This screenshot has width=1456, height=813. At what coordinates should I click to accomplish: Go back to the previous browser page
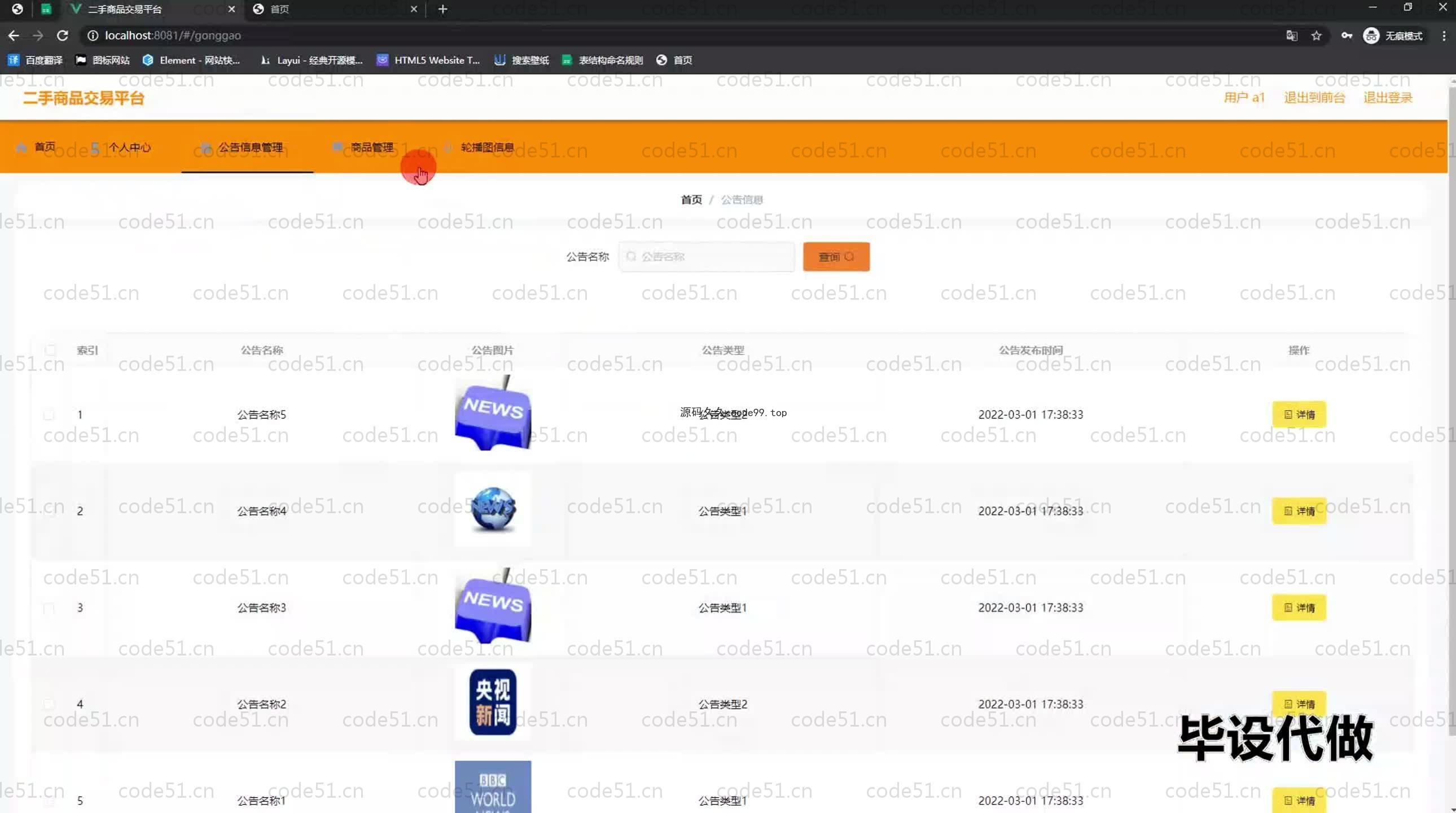point(14,36)
